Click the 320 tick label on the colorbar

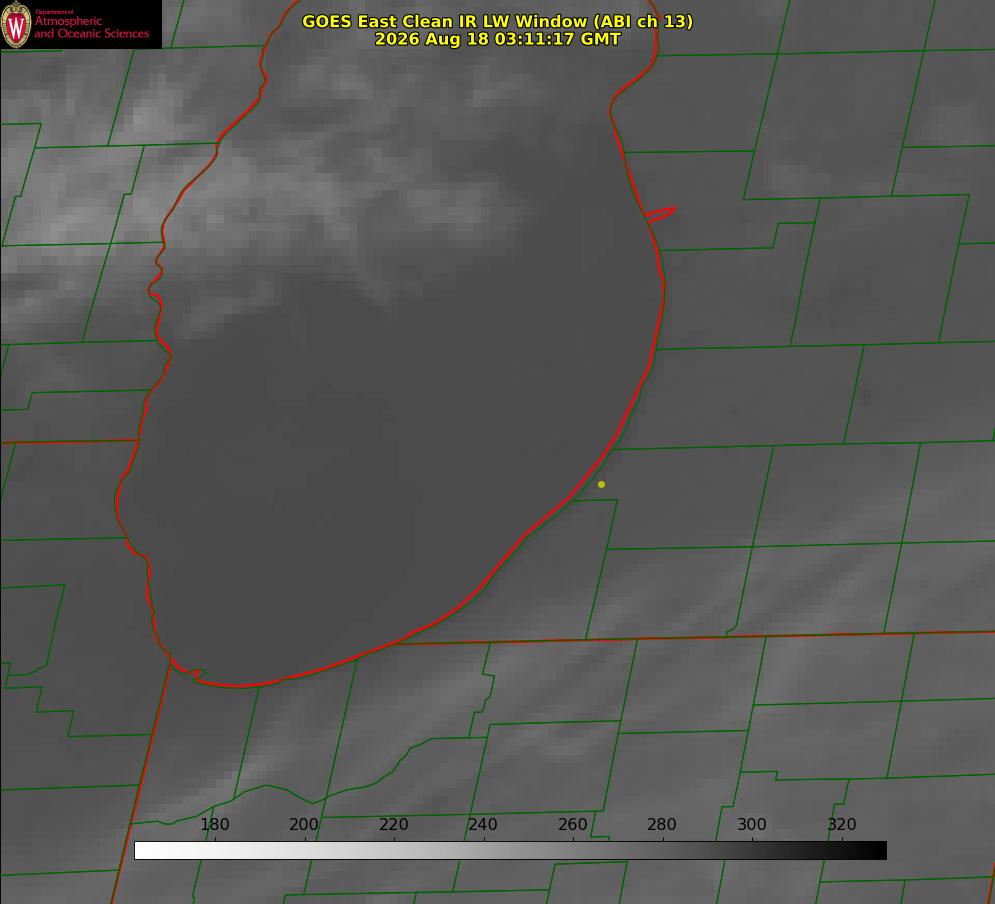(x=842, y=824)
